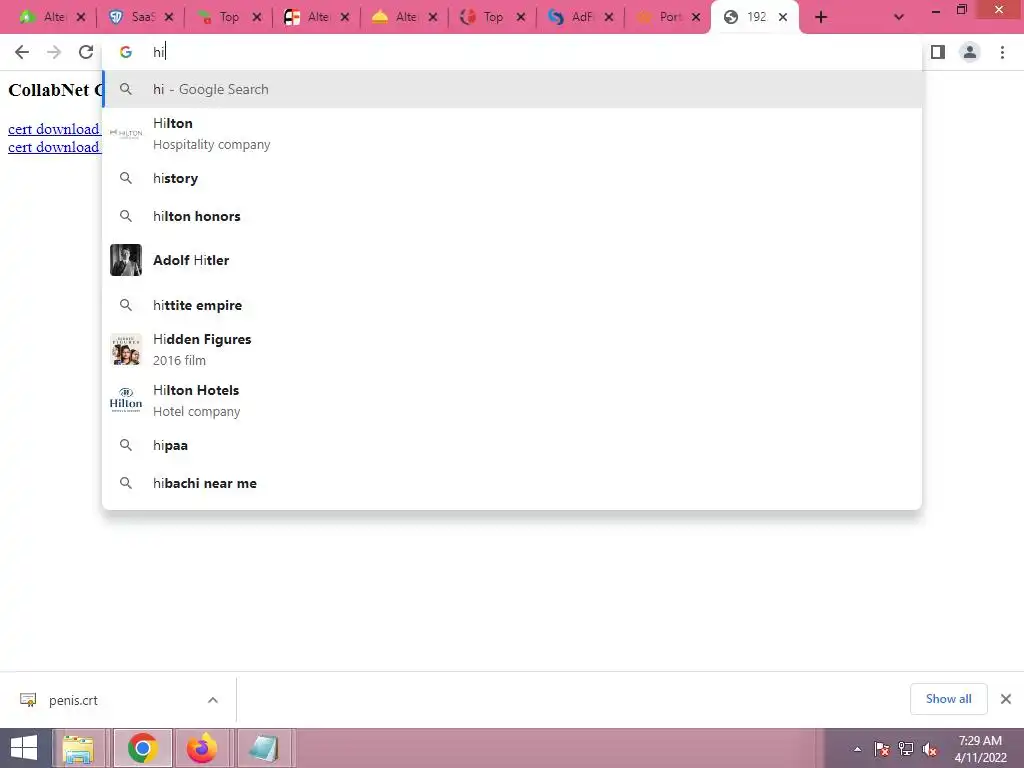Click the Hidden Figures movie poster thumbnail
Viewport: 1024px width, 768px height.
coord(126,349)
